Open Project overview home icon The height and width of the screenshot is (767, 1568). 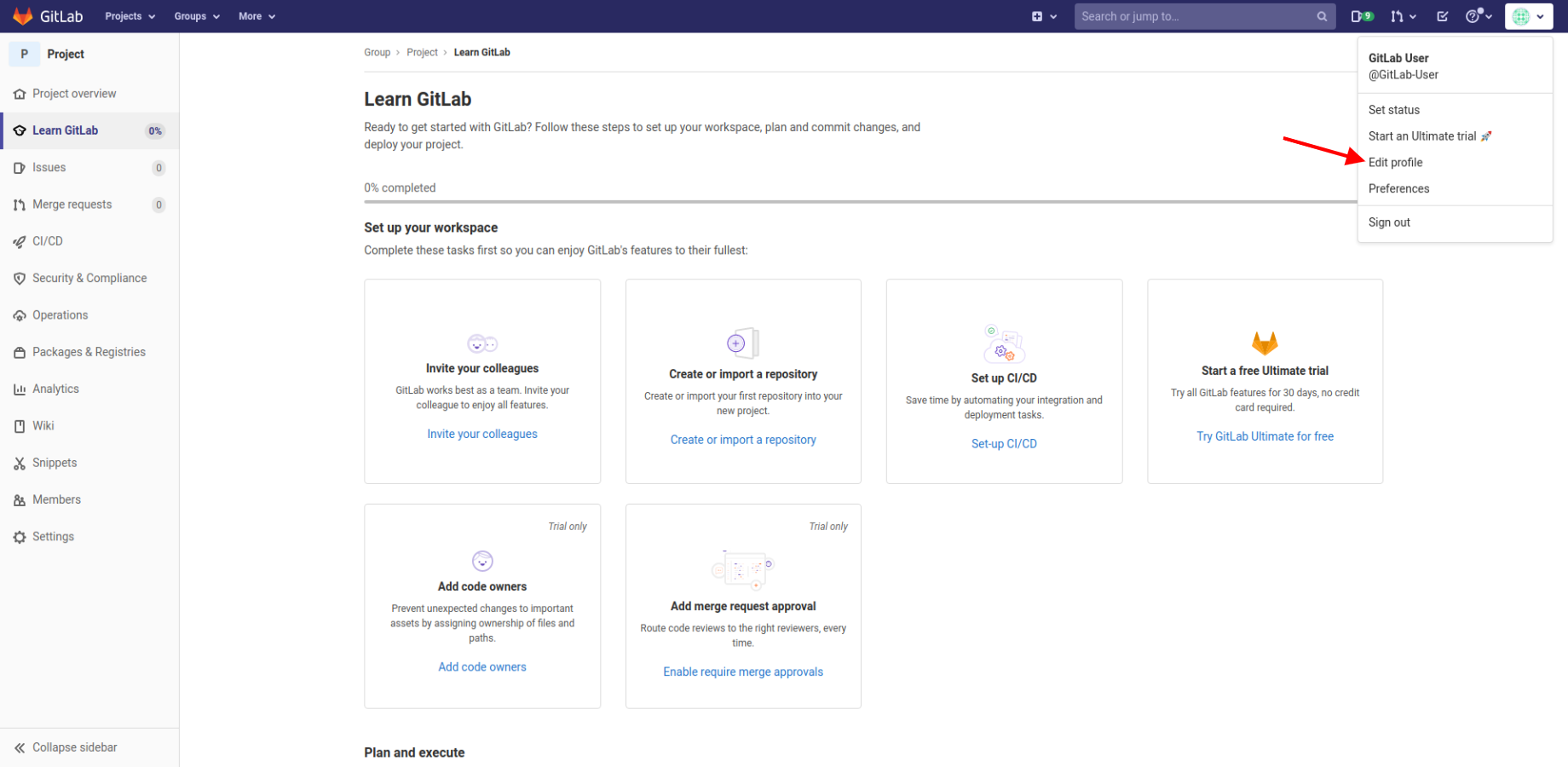click(x=20, y=94)
